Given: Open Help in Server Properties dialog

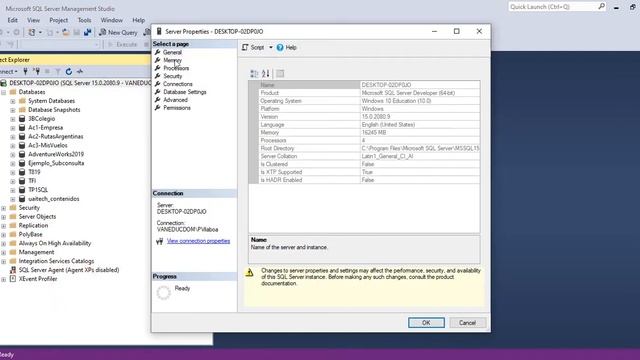Looking at the screenshot, I should coord(287,47).
